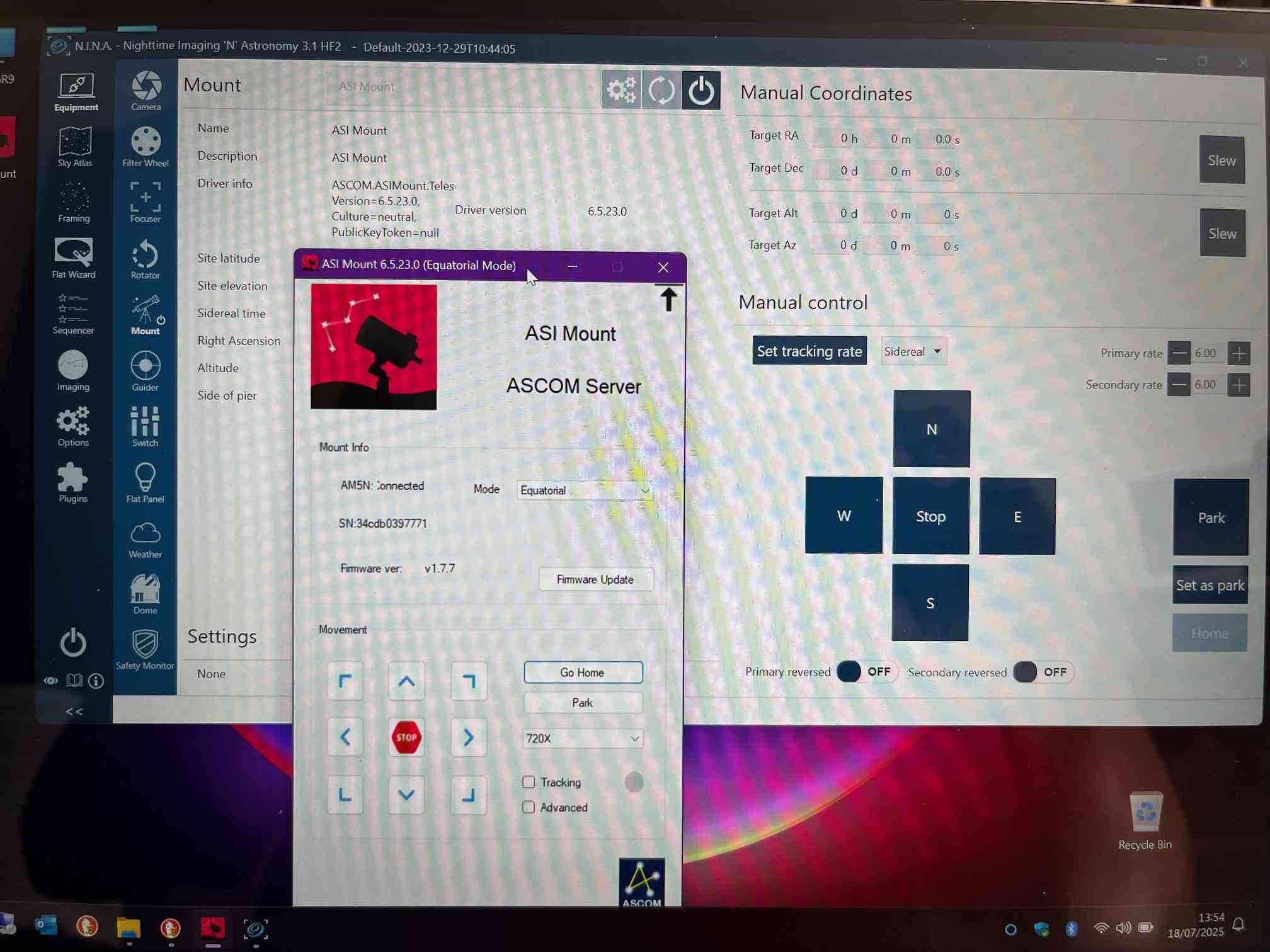1270x952 pixels.
Task: Click Stop in Manual control pad
Action: (931, 516)
